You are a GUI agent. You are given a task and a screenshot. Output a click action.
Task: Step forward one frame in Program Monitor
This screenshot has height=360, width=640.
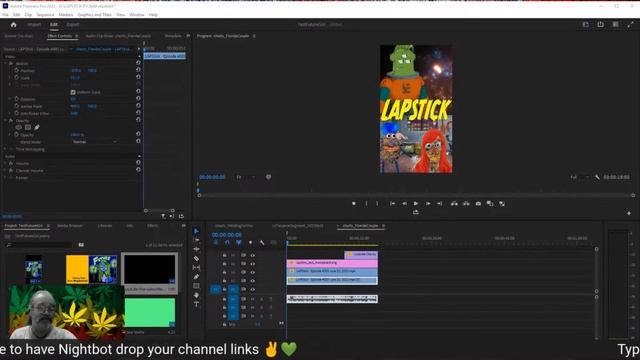[x=428, y=204]
